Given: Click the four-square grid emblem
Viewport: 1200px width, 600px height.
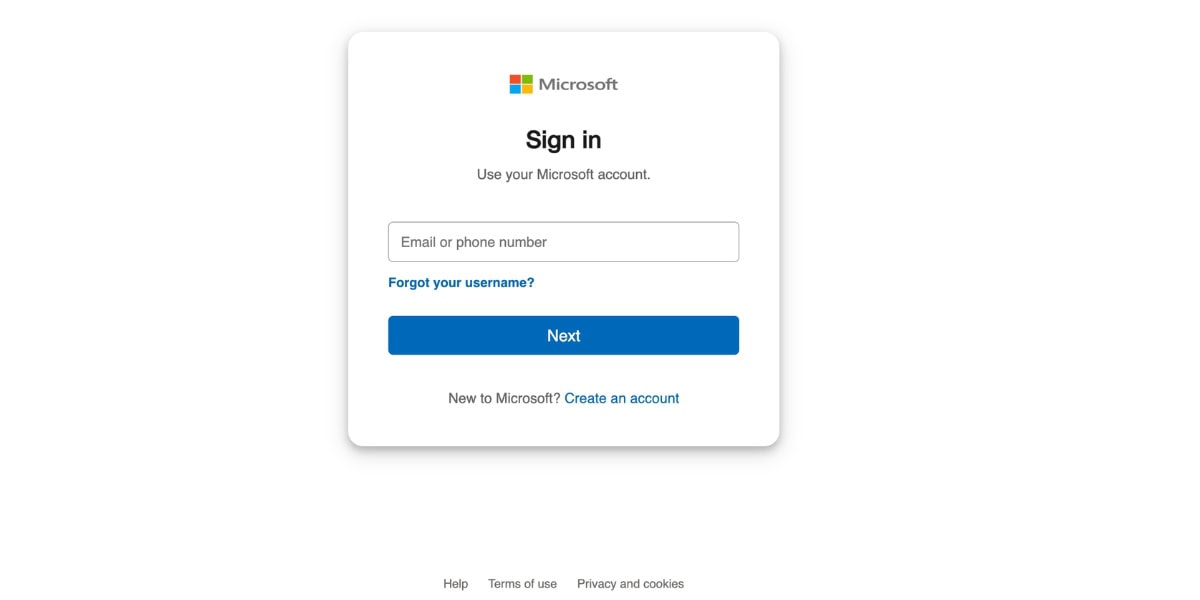Looking at the screenshot, I should click(x=521, y=84).
